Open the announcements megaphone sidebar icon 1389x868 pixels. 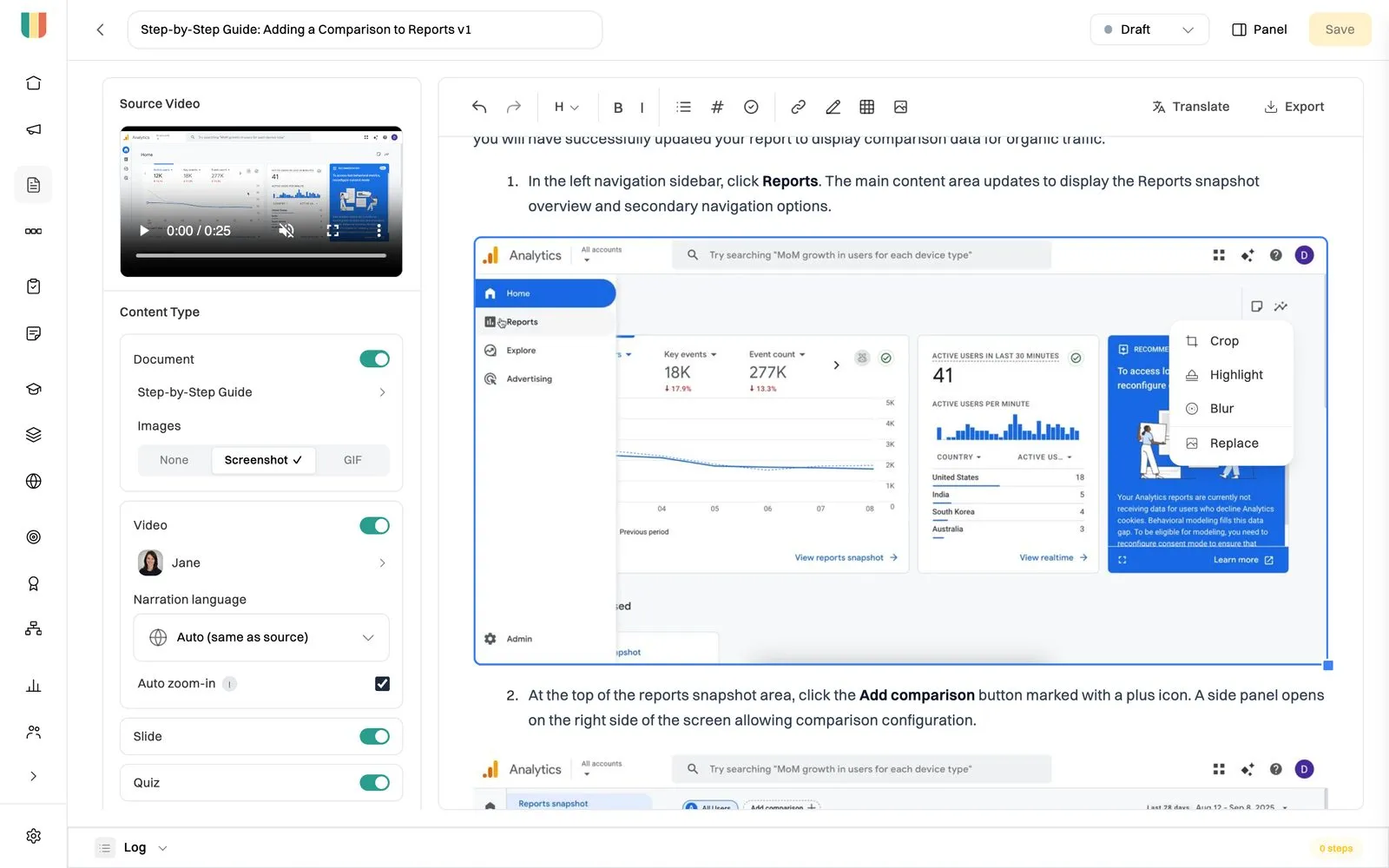click(x=33, y=129)
